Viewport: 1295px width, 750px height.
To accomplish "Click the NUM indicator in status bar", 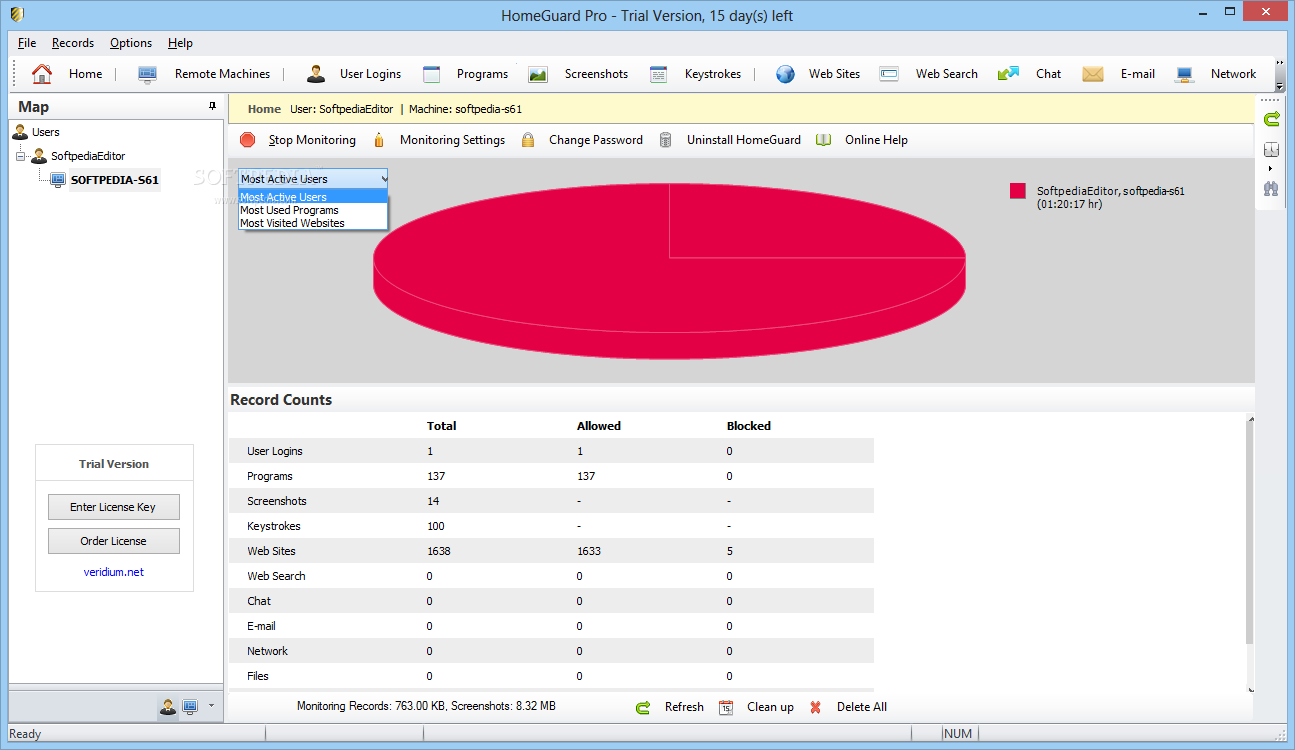I will pos(958,734).
